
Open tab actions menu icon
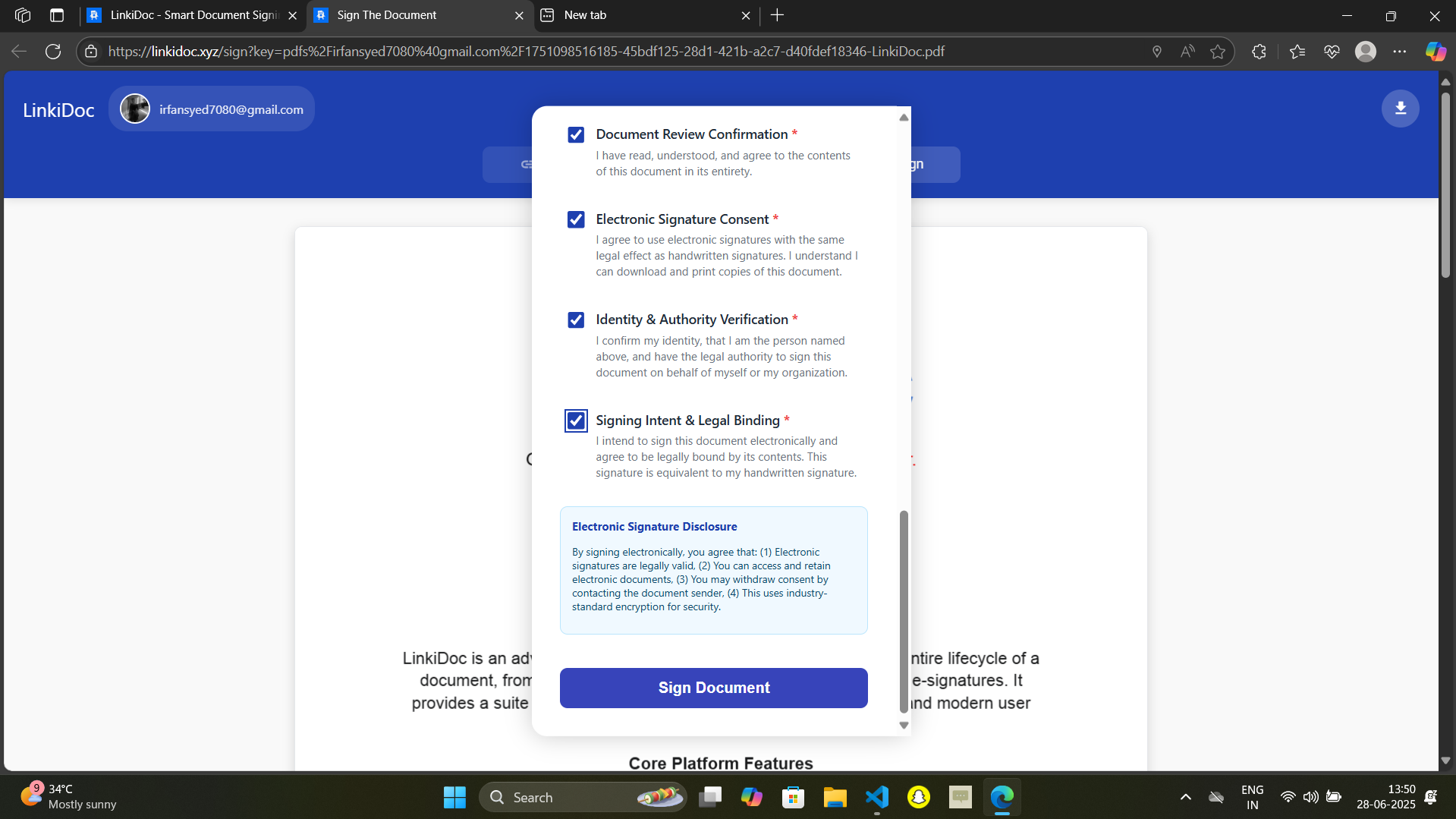[x=57, y=15]
